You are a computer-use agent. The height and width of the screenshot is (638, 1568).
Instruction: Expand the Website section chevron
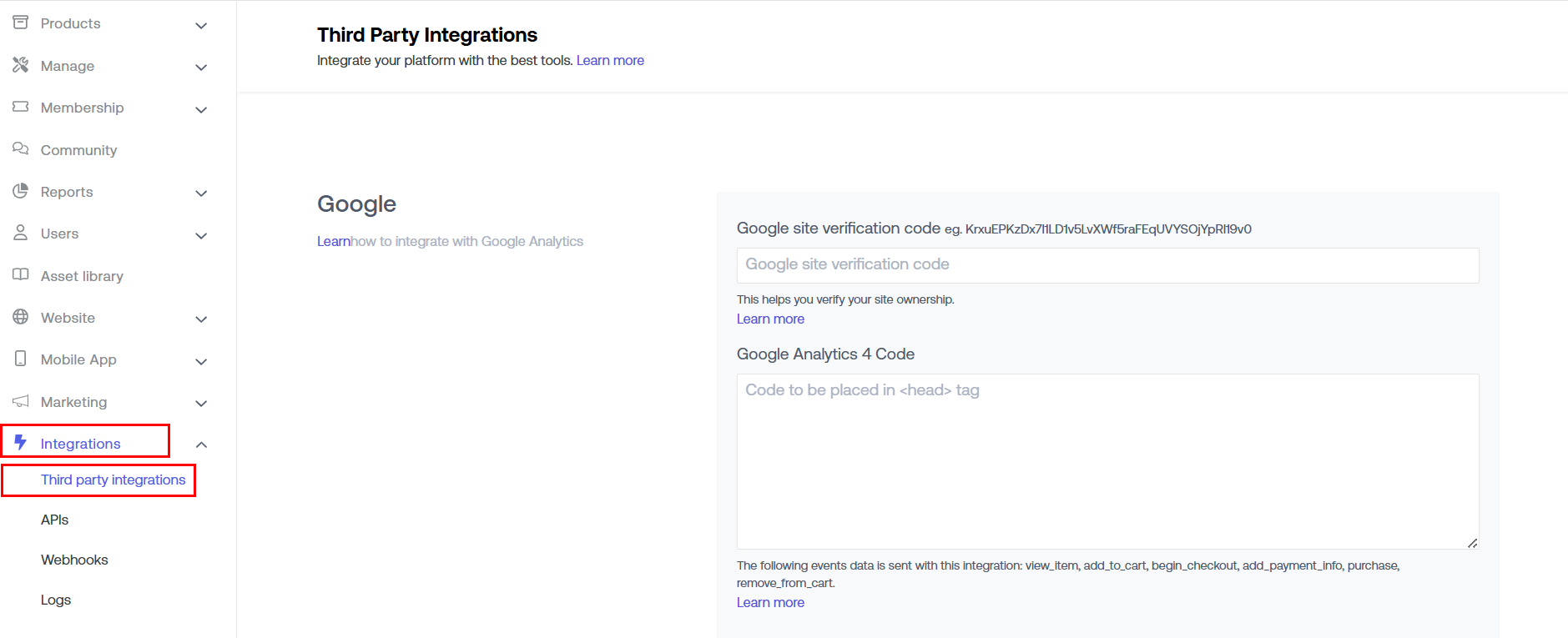pos(201,319)
